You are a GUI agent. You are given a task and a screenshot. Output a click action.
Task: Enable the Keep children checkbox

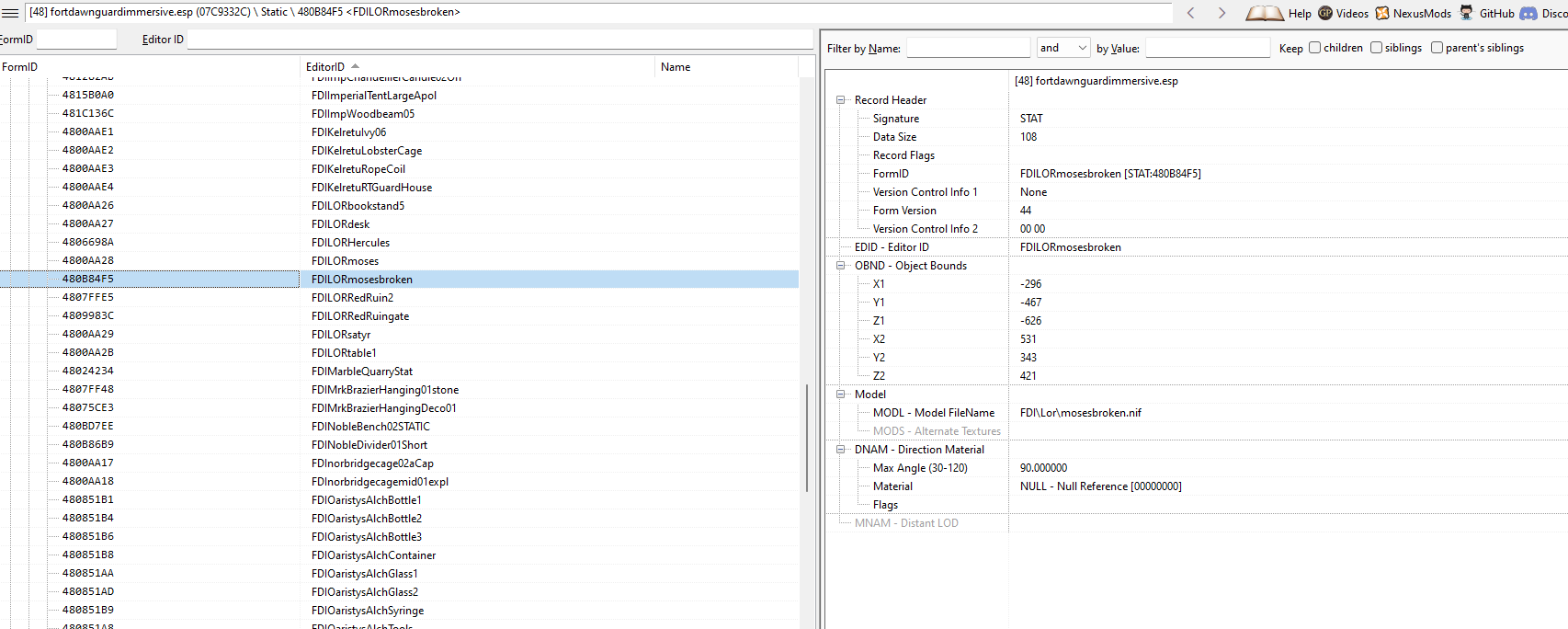click(1314, 48)
